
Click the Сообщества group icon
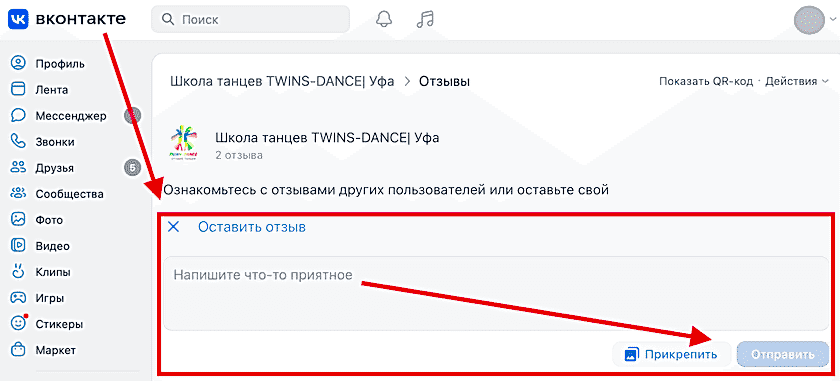point(18,194)
